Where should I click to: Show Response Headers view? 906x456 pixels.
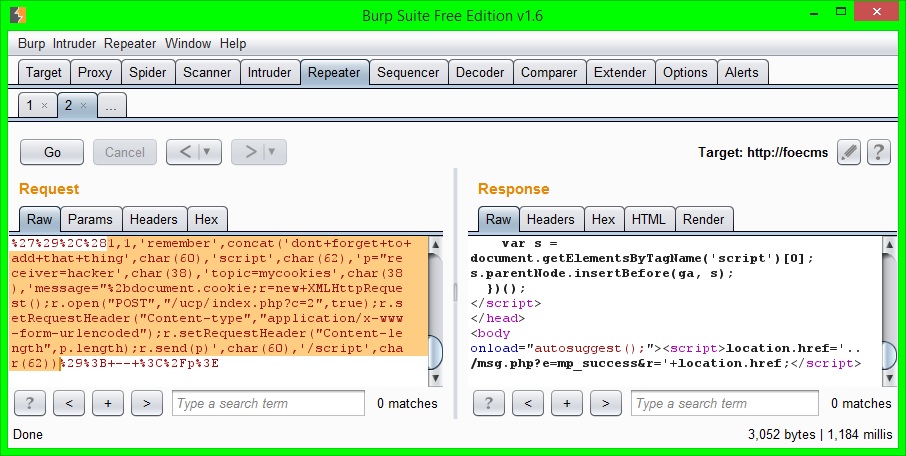point(551,220)
